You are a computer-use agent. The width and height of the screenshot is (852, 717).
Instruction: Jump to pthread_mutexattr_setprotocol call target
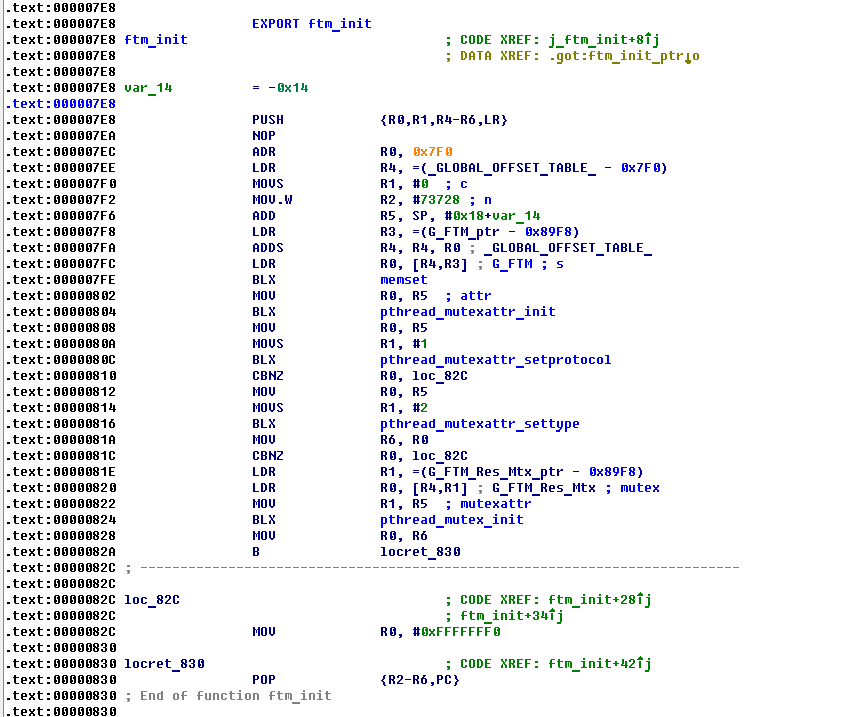point(495,360)
